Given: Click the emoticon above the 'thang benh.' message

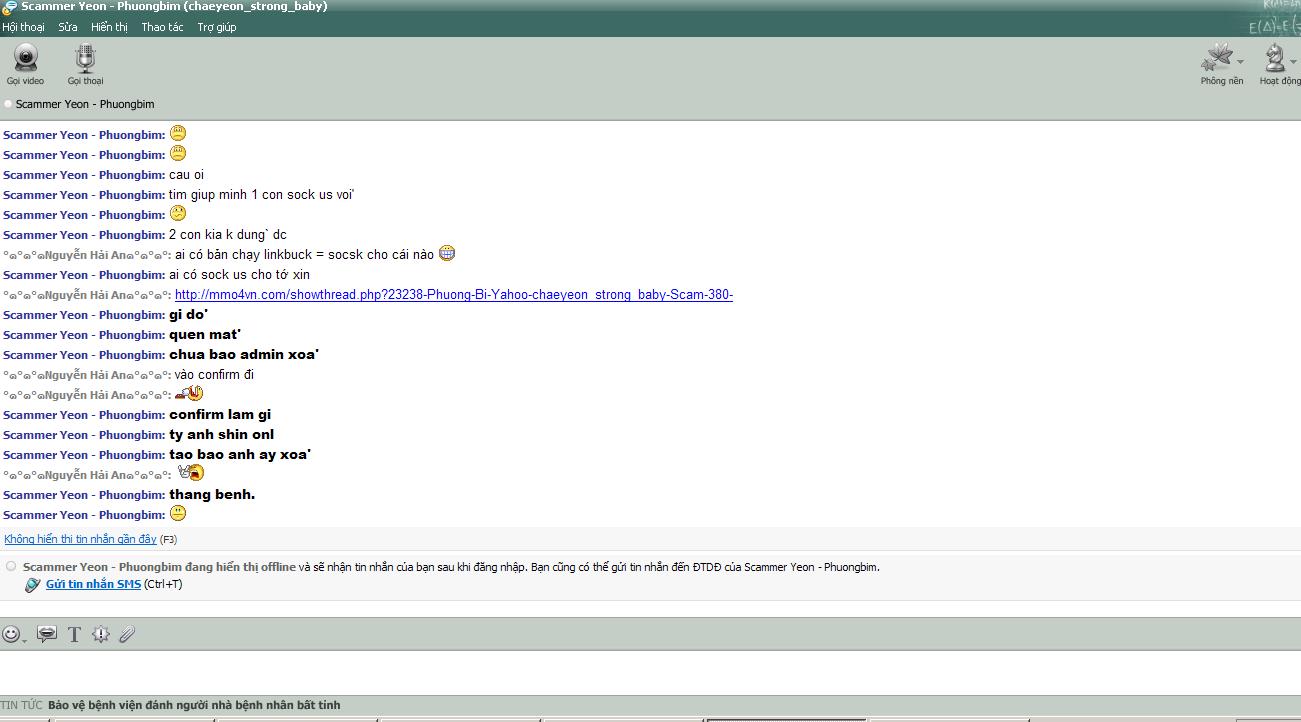Looking at the screenshot, I should (191, 473).
